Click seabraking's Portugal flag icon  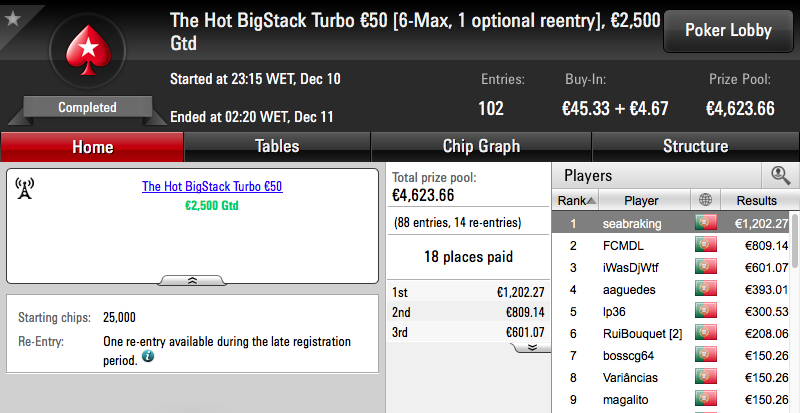706,223
